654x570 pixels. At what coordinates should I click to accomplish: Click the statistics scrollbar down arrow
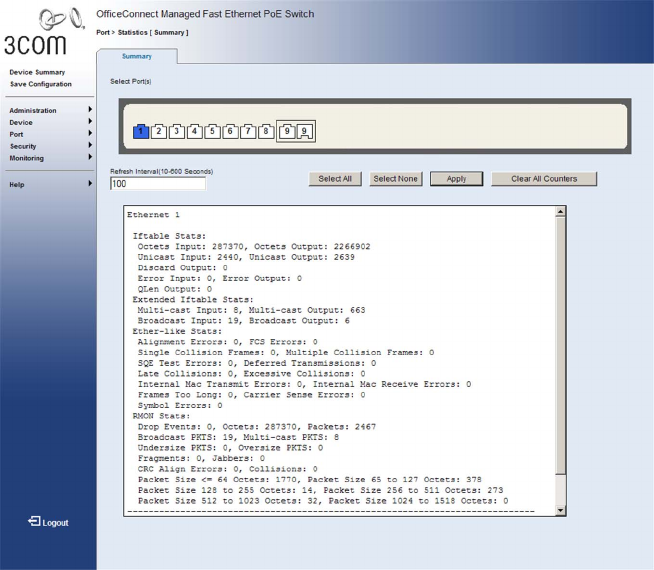tap(561, 510)
